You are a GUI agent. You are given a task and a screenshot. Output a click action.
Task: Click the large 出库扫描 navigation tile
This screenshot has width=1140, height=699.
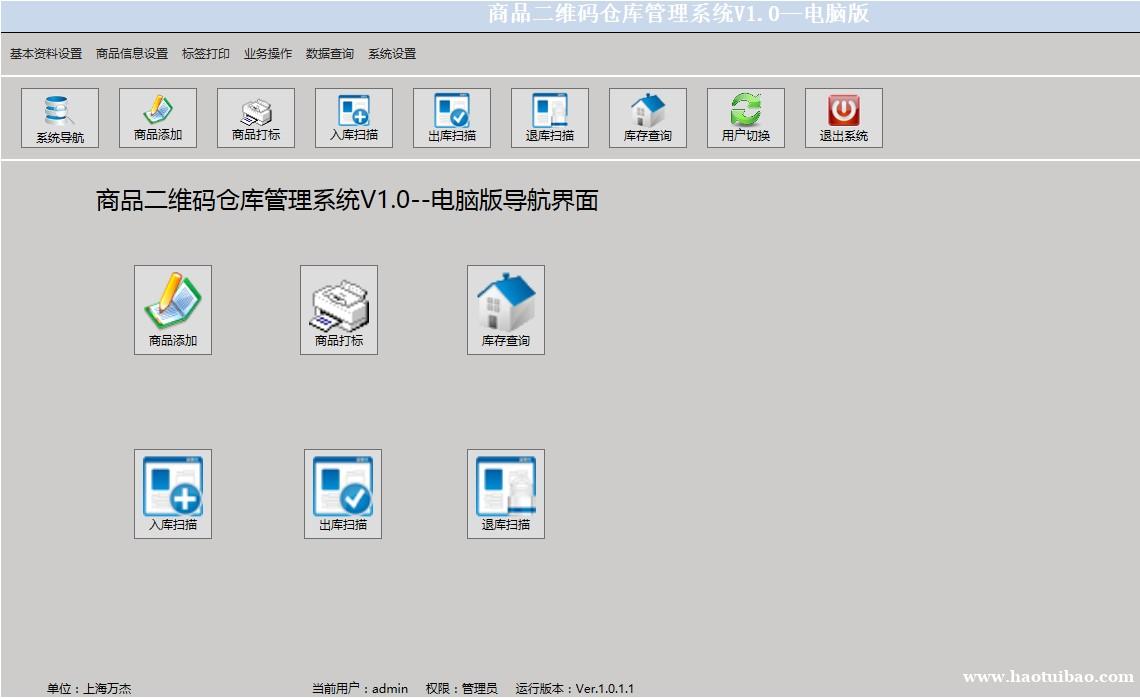coord(343,493)
